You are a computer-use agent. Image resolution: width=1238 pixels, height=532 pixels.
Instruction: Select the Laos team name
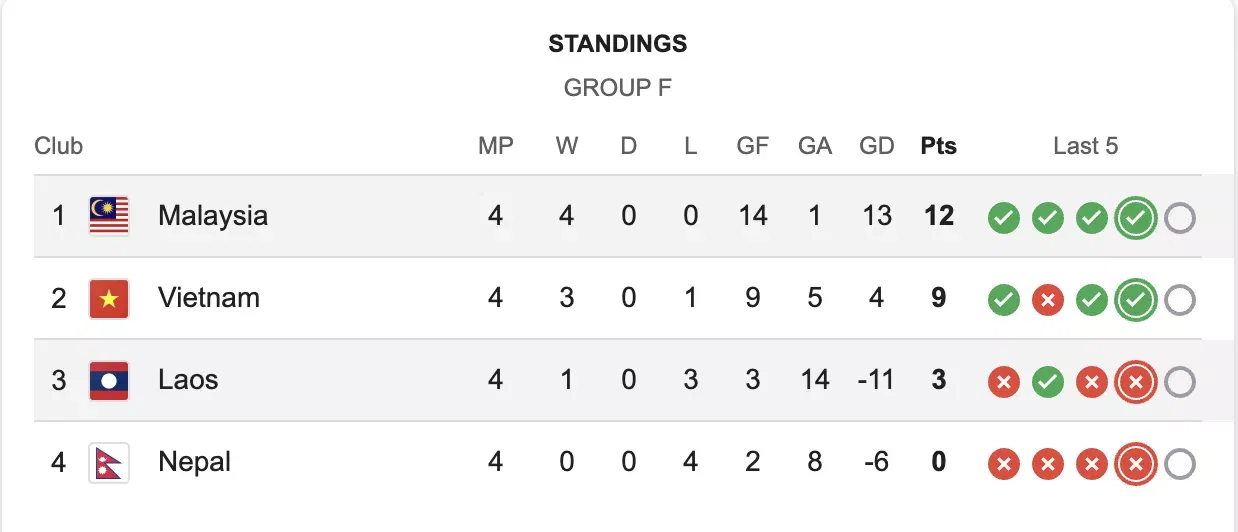click(x=188, y=380)
